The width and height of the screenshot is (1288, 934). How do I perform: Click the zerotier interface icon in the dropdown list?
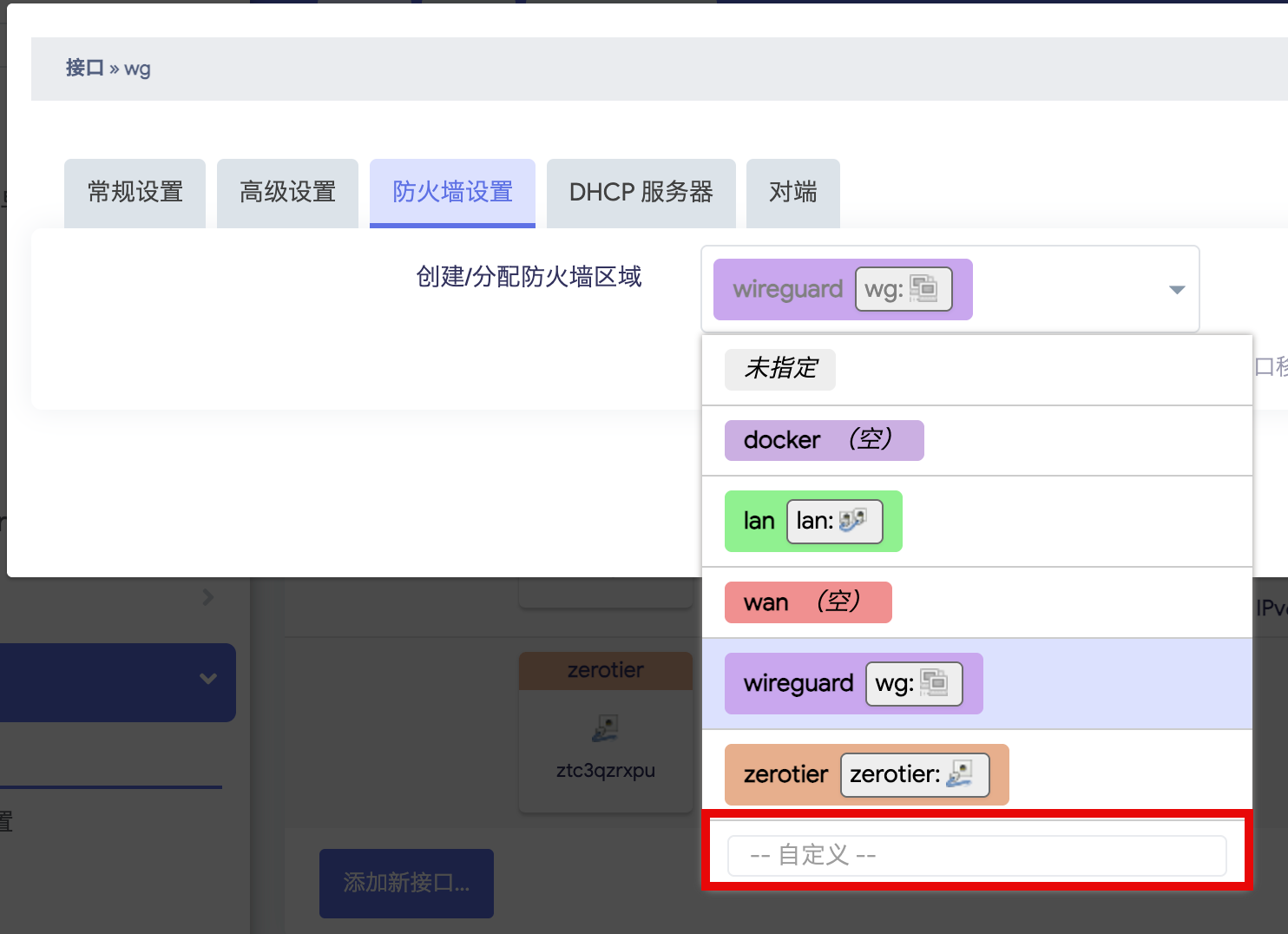tap(960, 773)
